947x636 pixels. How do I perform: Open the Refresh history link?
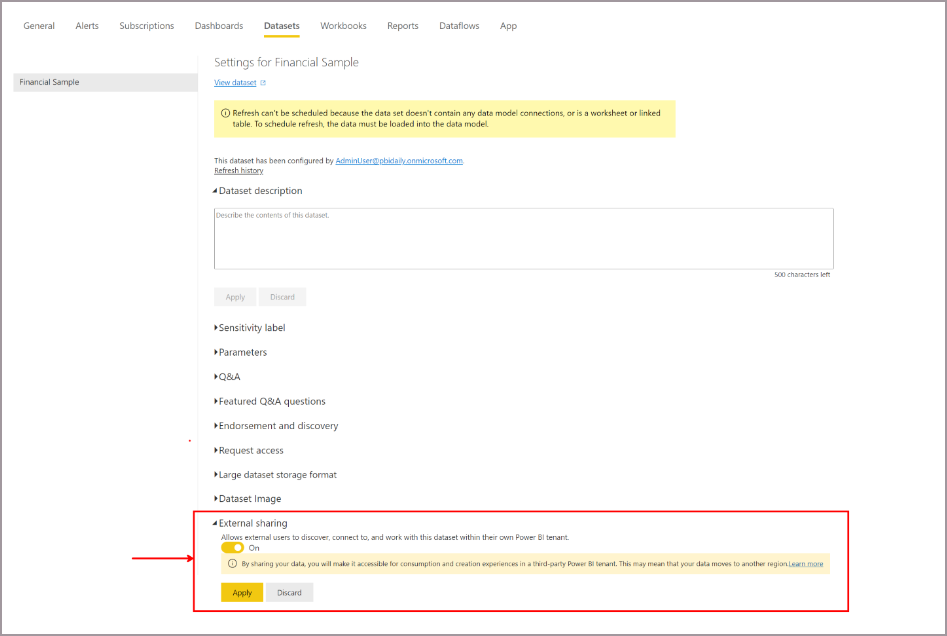point(239,170)
